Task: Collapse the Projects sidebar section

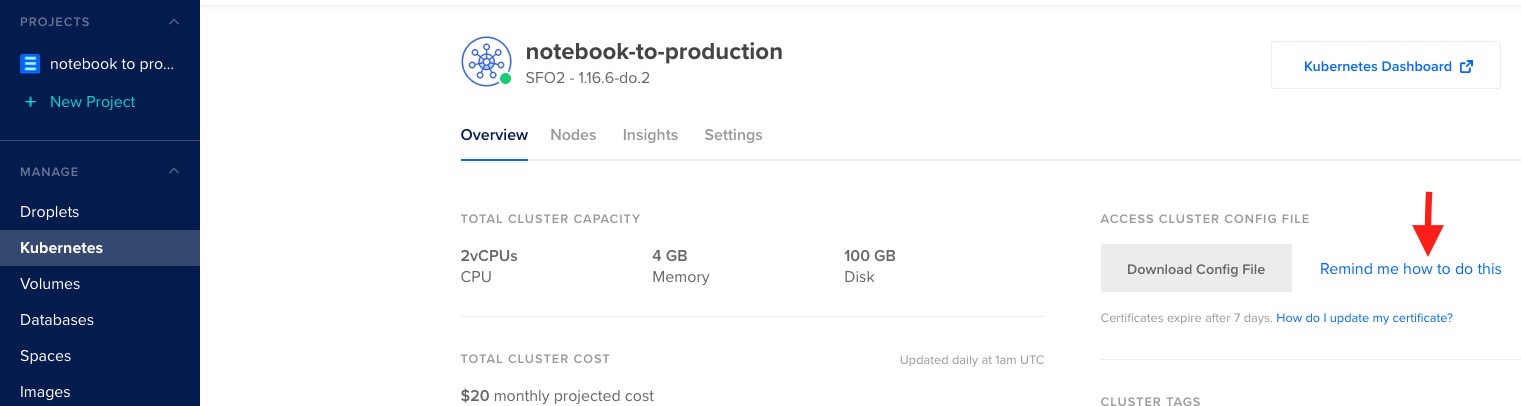Action: (174, 22)
